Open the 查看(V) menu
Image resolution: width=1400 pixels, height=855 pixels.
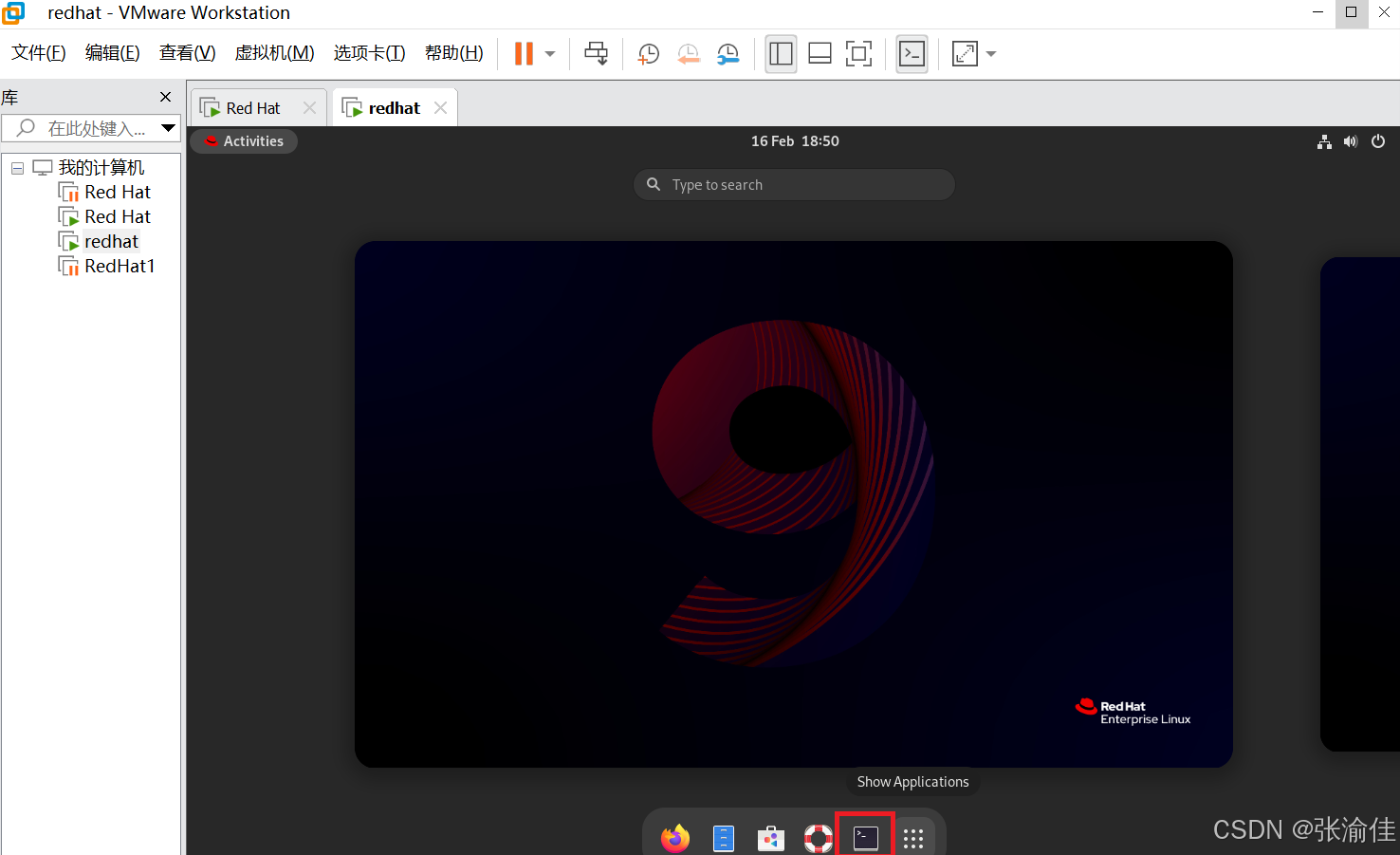point(188,53)
